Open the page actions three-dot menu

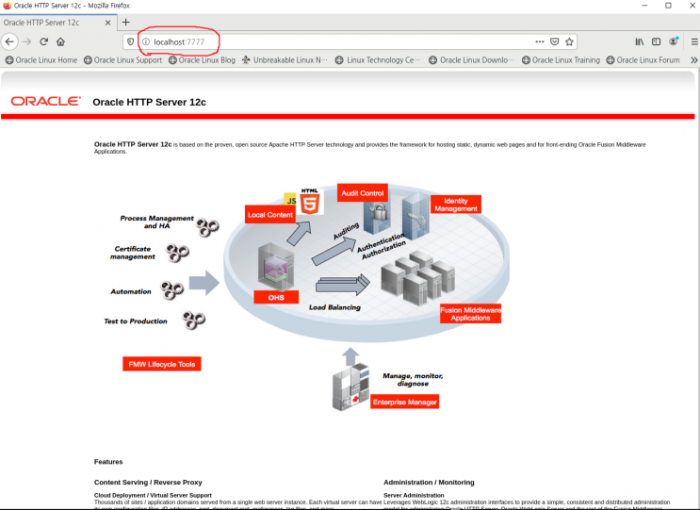[x=540, y=42]
